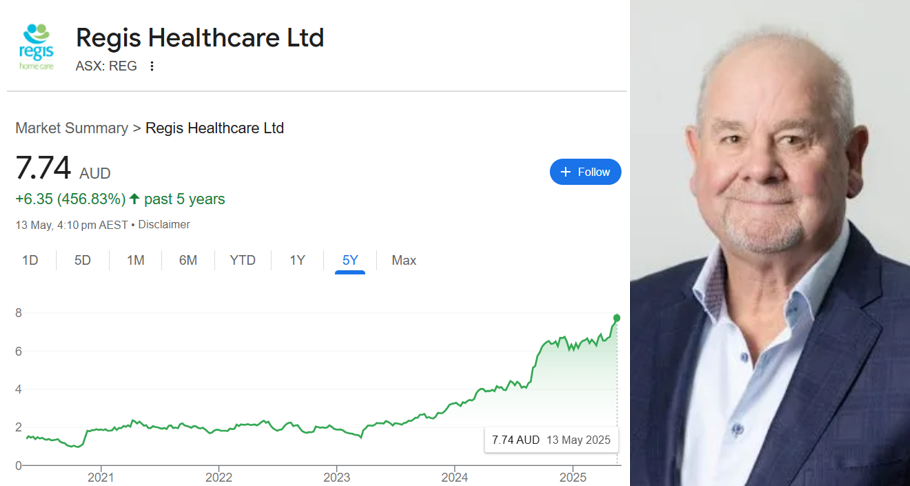Show the YTD price chart
910x486 pixels.
[243, 260]
